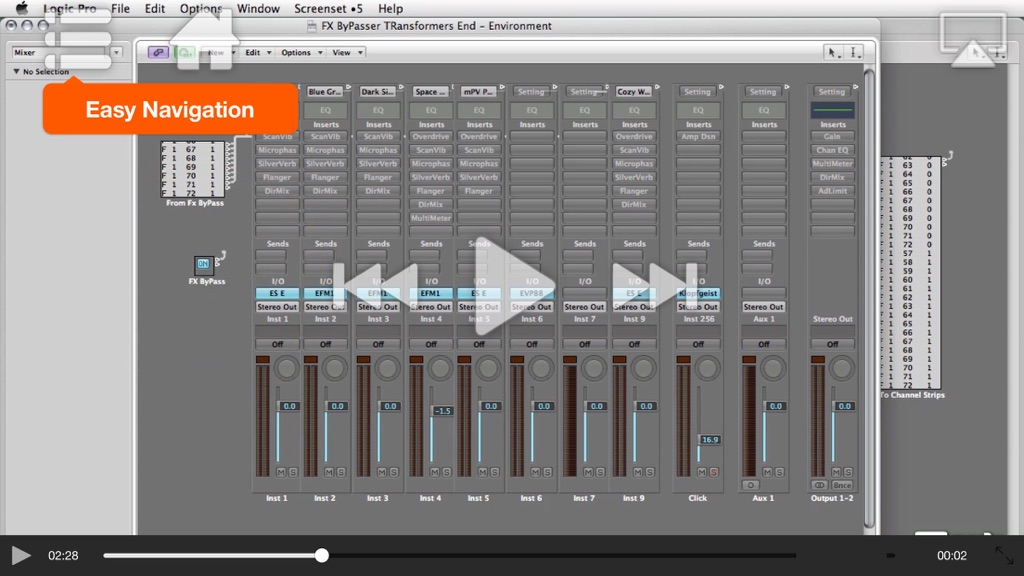Select the From Fx ByPass transformer object
1024x576 pixels.
point(193,169)
